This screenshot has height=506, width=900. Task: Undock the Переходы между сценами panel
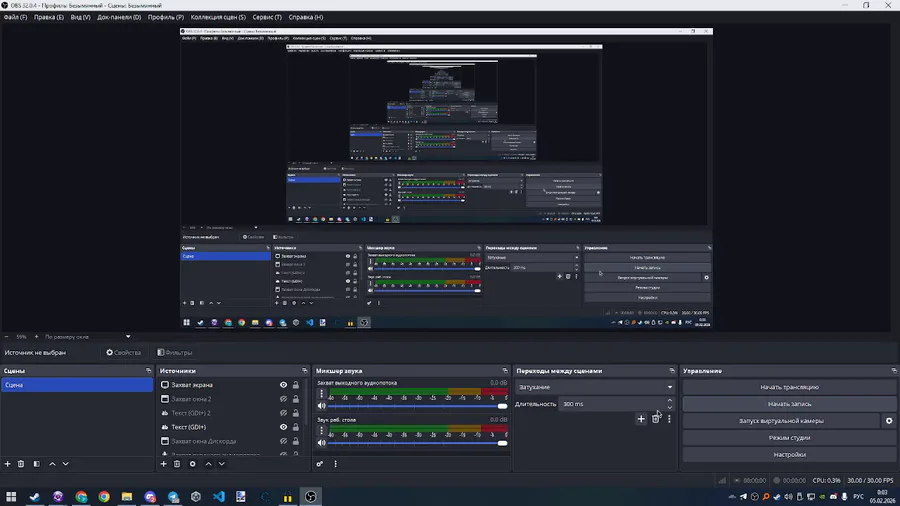tap(672, 371)
